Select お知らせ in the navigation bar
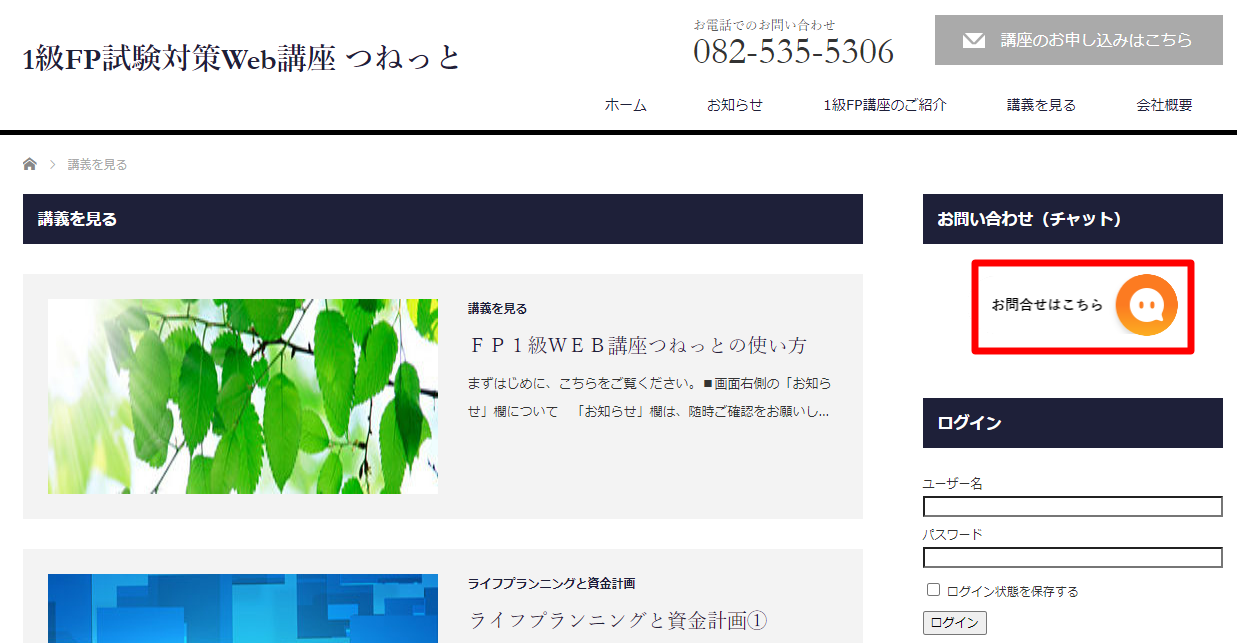1237x643 pixels. click(x=734, y=105)
